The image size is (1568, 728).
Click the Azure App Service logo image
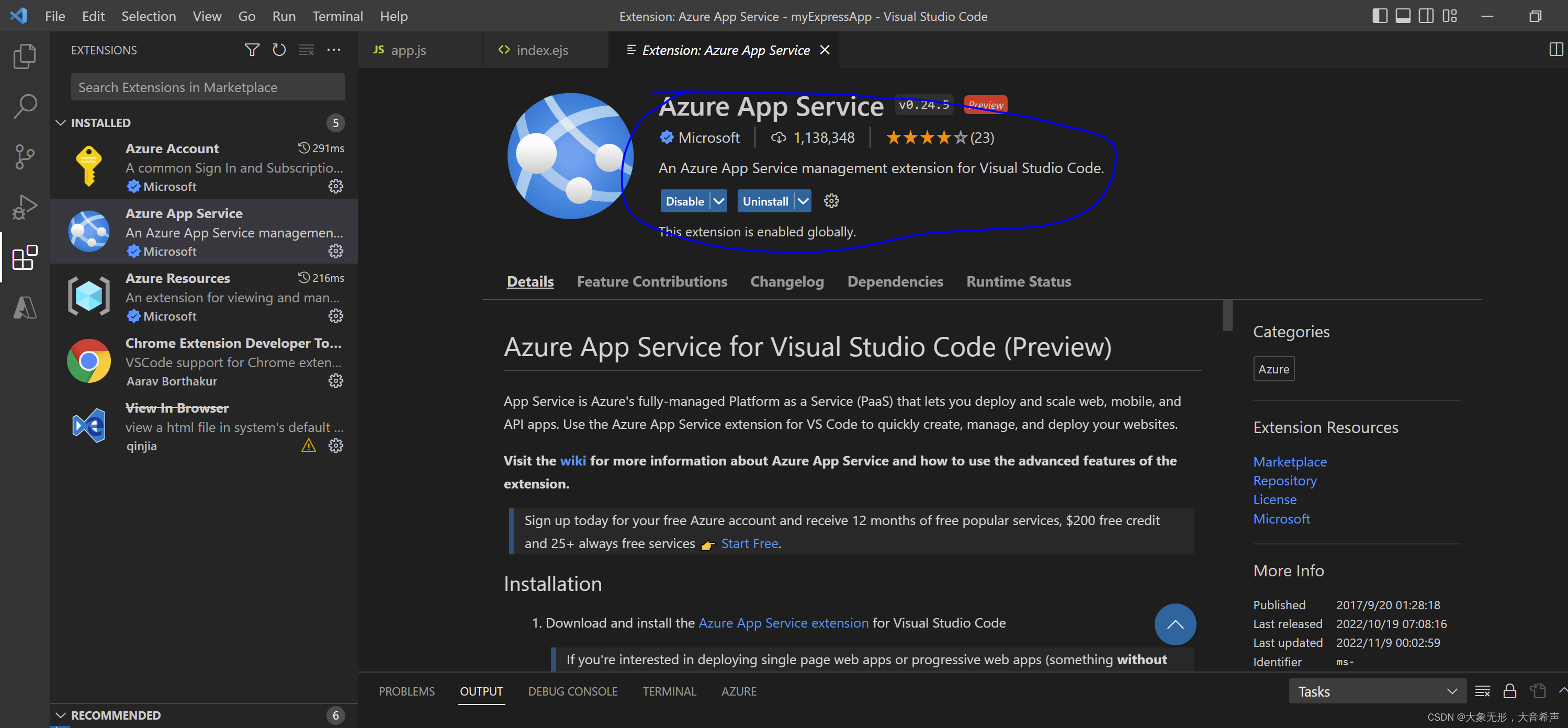pyautogui.click(x=570, y=156)
